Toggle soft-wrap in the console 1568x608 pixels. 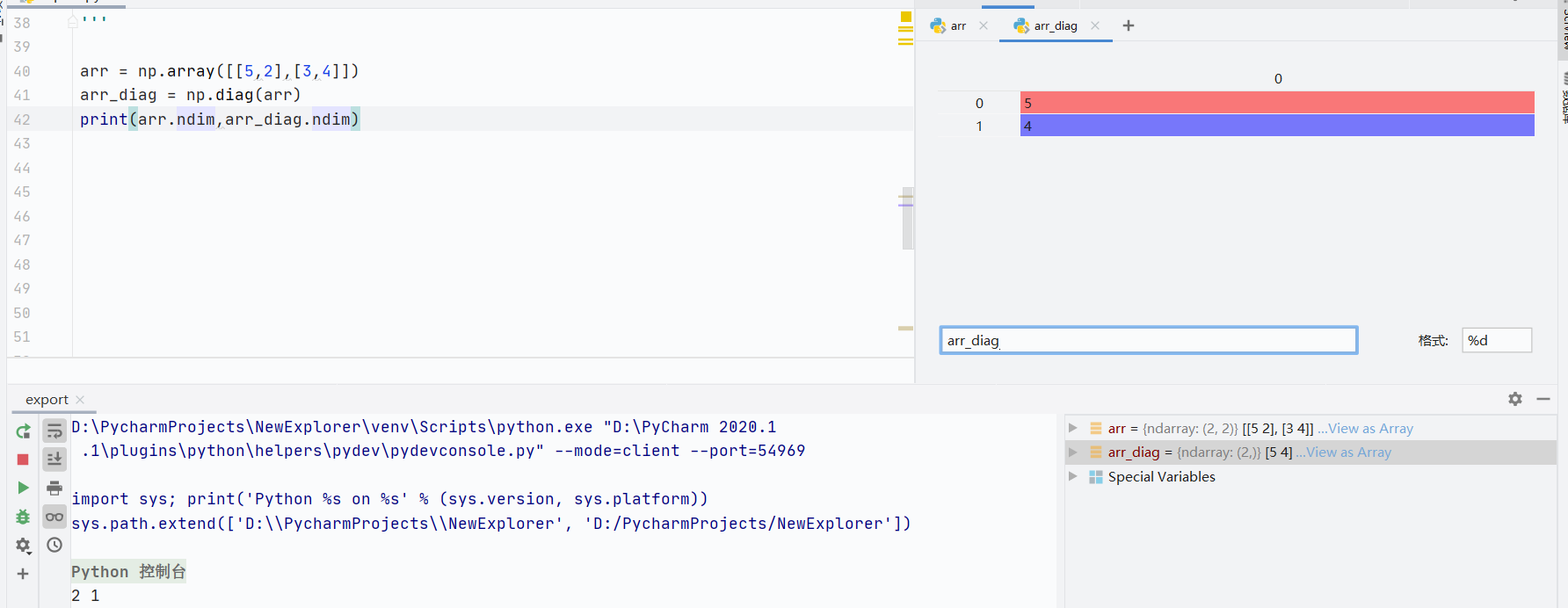[x=54, y=431]
